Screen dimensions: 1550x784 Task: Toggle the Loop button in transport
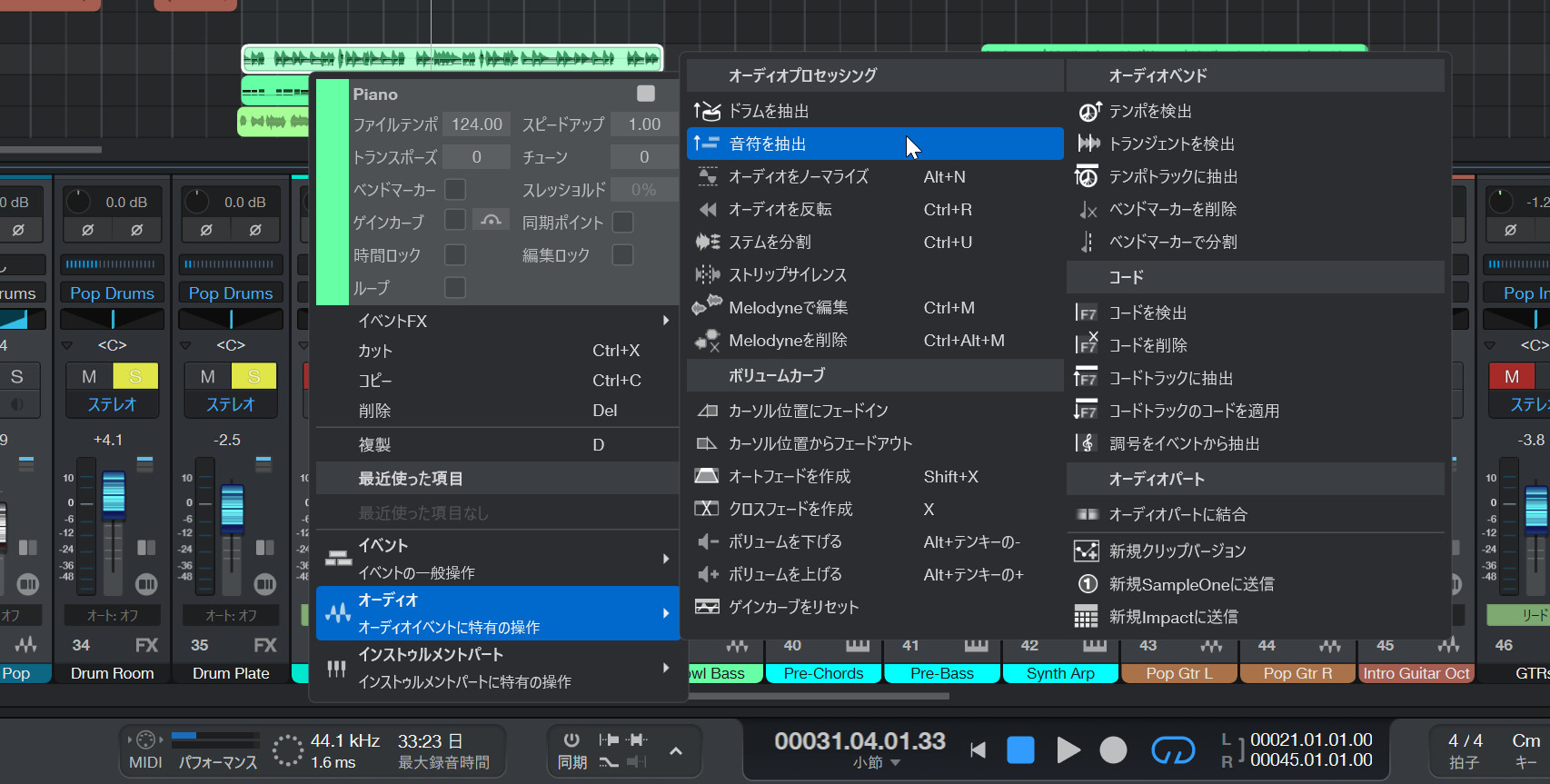pyautogui.click(x=1173, y=750)
